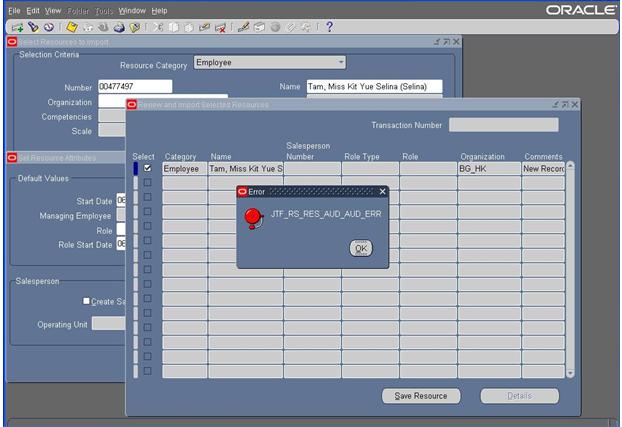Viewport: 622px width, 427px height.
Task: Open the Tools menu
Action: pyautogui.click(x=104, y=11)
